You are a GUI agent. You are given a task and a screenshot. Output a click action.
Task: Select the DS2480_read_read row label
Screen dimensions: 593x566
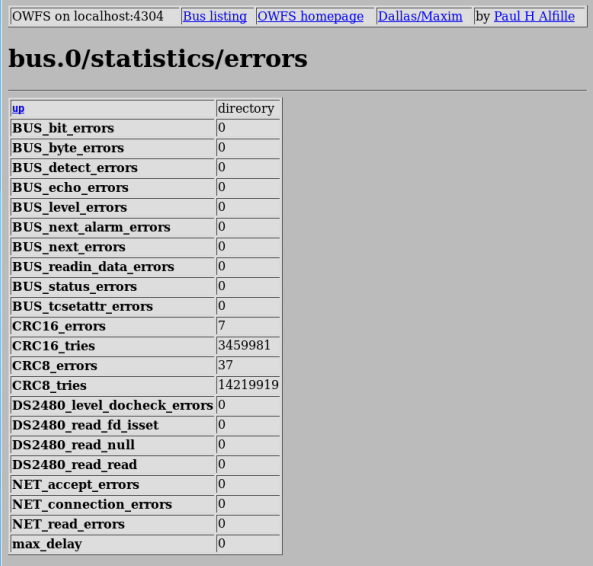click(75, 465)
